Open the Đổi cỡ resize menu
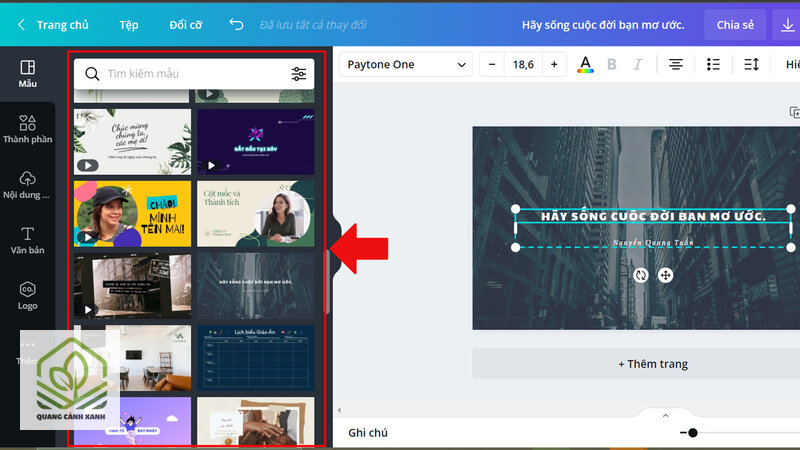 pos(186,24)
